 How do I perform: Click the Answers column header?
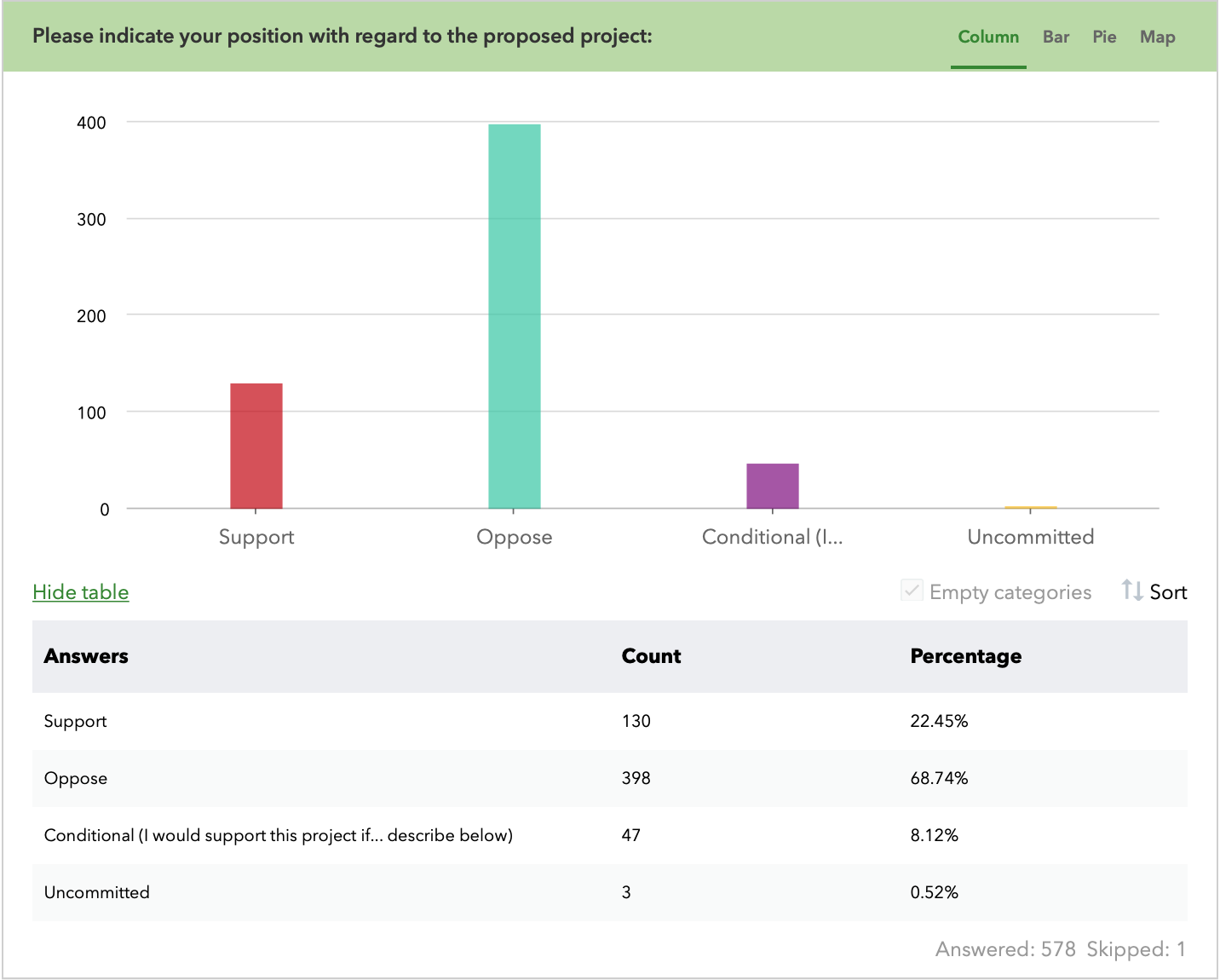tap(86, 656)
